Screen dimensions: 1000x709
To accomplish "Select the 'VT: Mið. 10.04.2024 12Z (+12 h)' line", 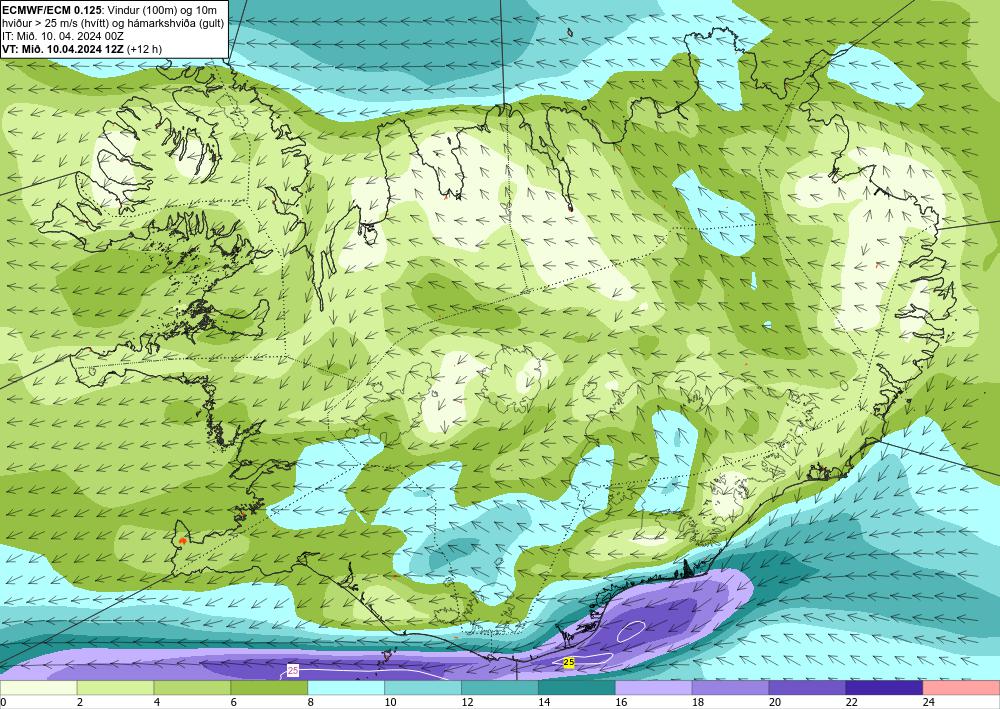I will (82, 48).
